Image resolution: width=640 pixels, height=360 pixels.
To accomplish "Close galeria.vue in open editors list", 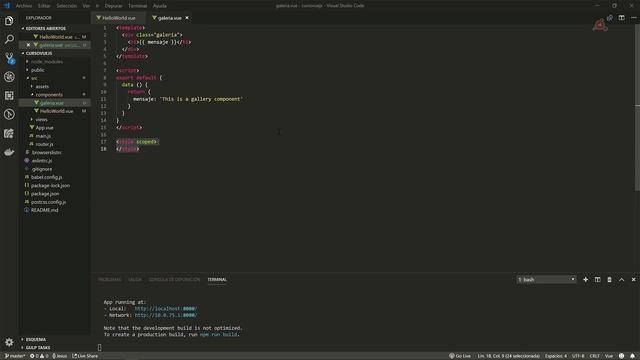I will [x=28, y=45].
